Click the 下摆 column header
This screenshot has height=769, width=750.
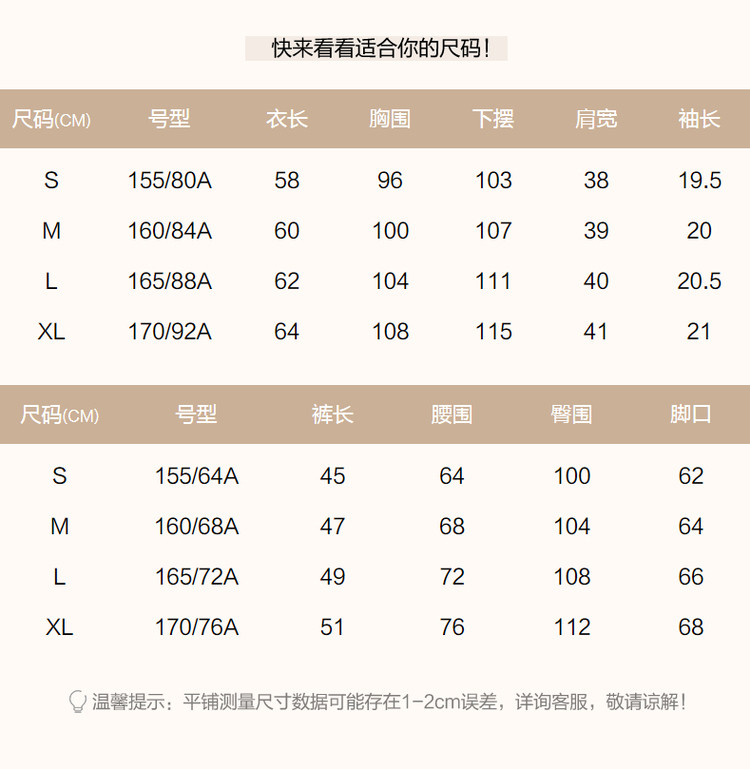tap(493, 119)
